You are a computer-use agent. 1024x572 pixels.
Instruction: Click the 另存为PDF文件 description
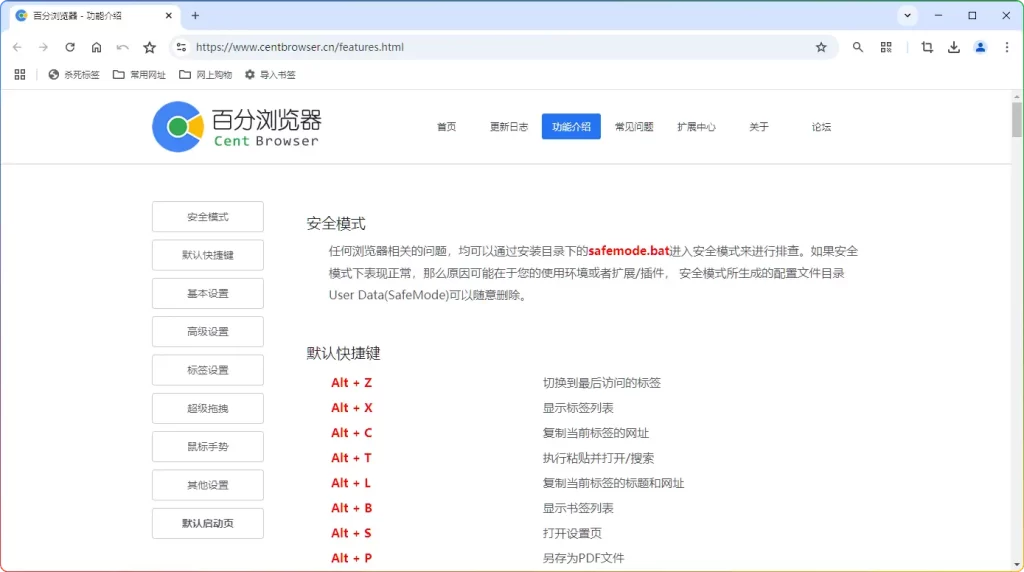[x=583, y=558]
